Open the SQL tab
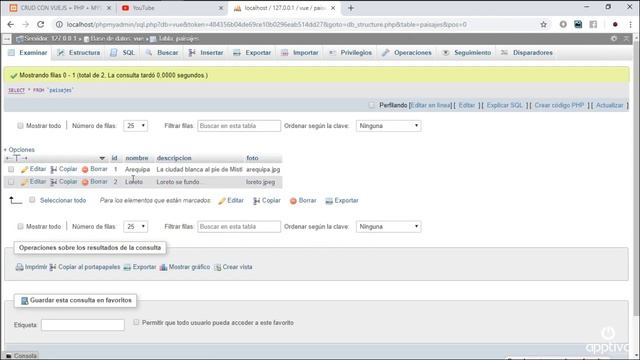This screenshot has height=360, width=640. (123, 53)
